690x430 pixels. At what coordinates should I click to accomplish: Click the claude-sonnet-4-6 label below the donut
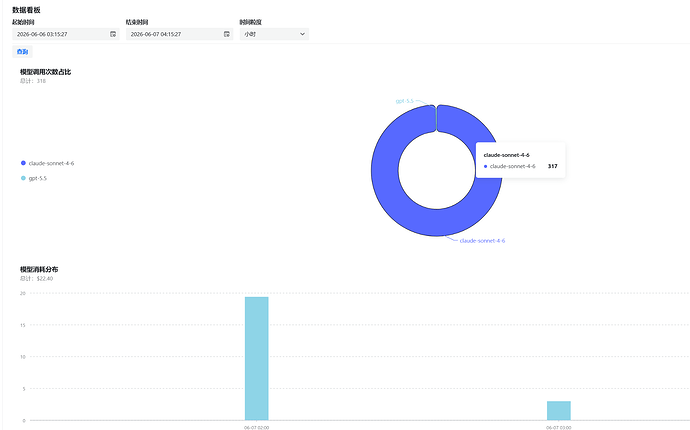click(x=482, y=241)
